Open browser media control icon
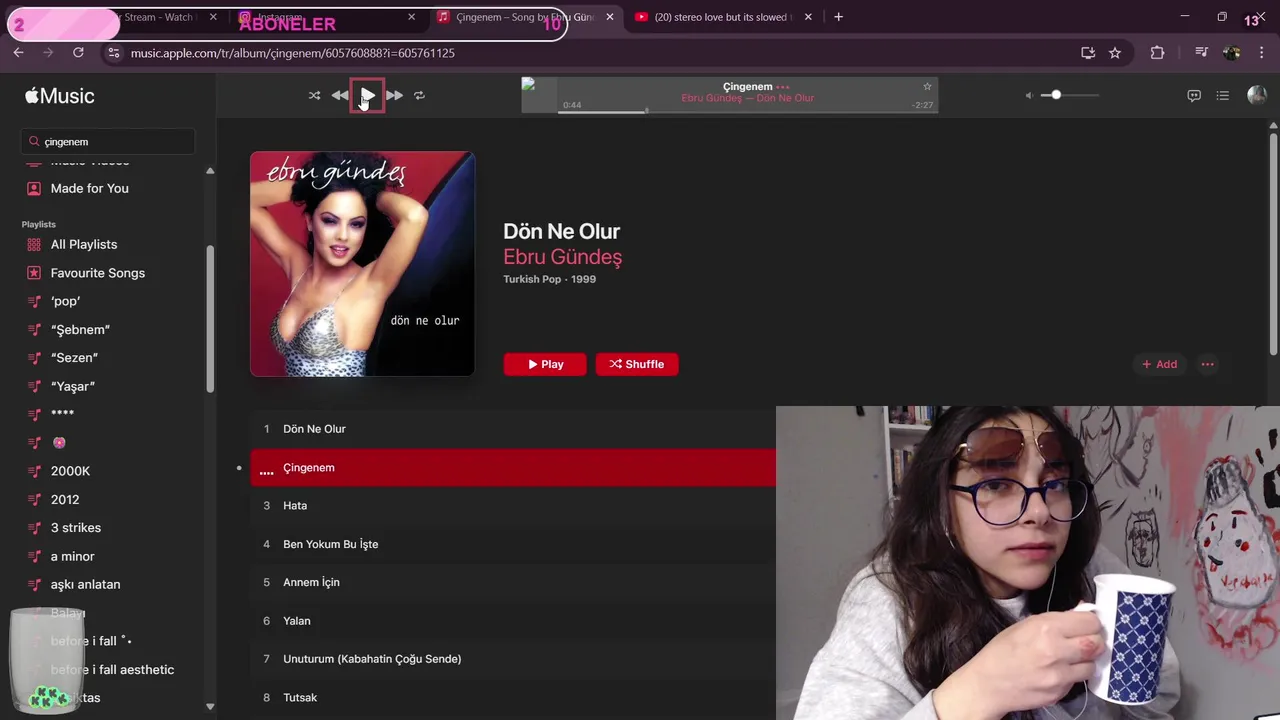The image size is (1280, 720). pos(1201,53)
